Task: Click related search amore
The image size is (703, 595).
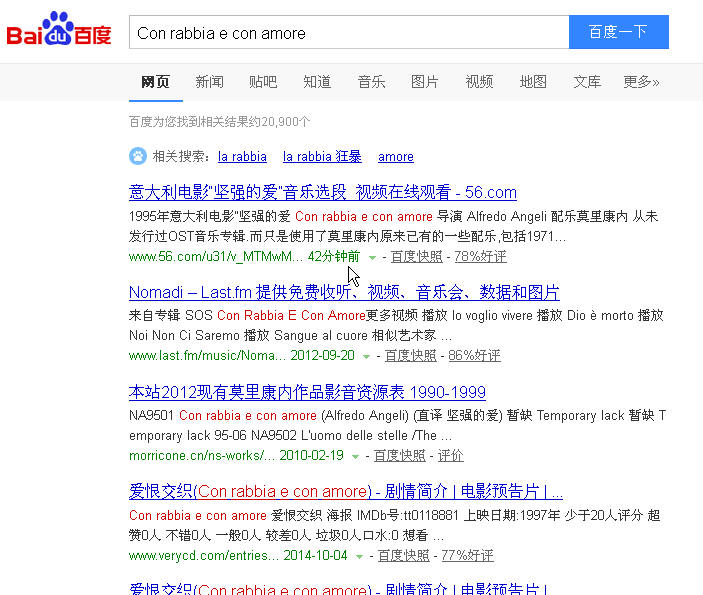Action: pos(396,156)
